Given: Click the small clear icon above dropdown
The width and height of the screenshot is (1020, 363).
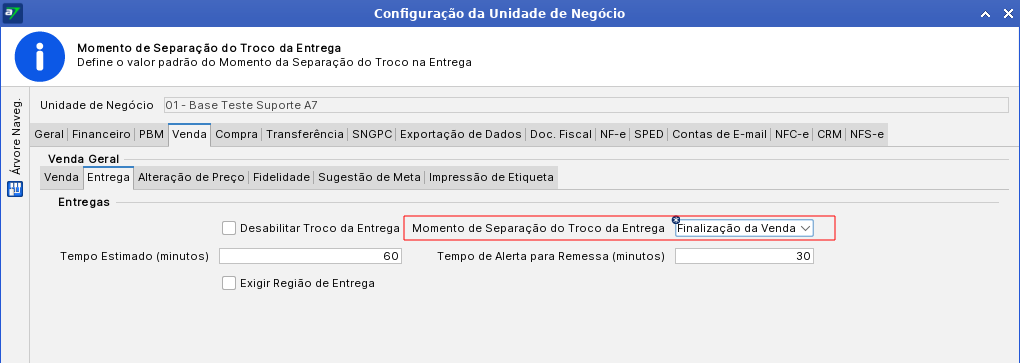Looking at the screenshot, I should tap(676, 220).
